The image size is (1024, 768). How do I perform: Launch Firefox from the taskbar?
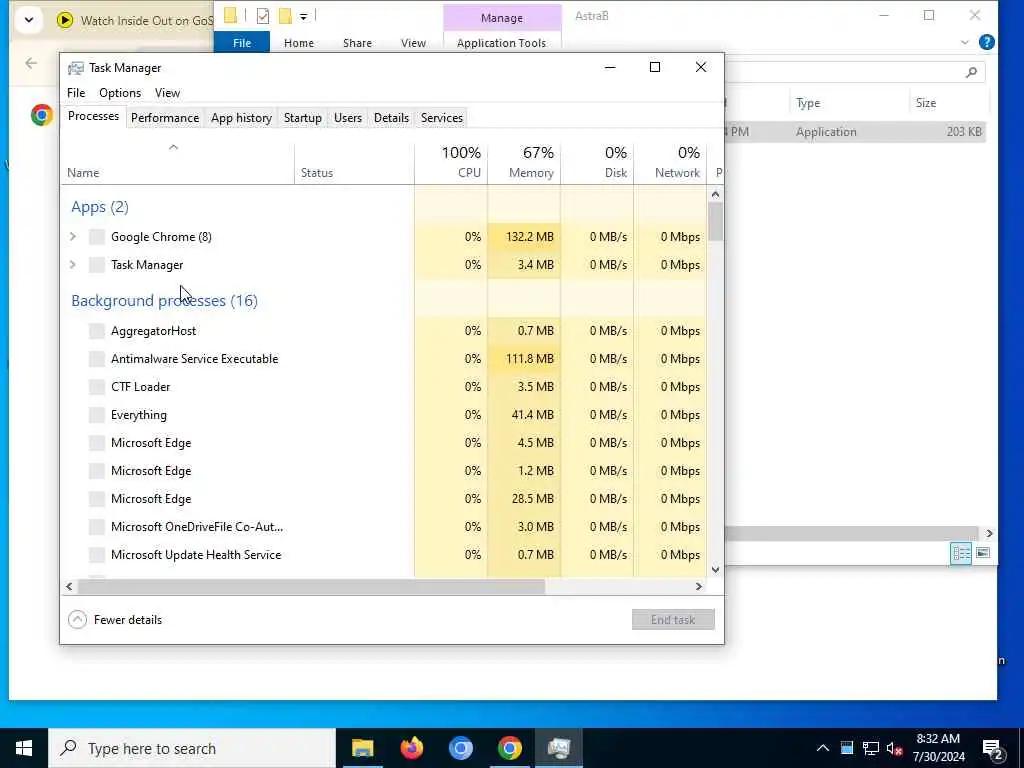pos(411,748)
